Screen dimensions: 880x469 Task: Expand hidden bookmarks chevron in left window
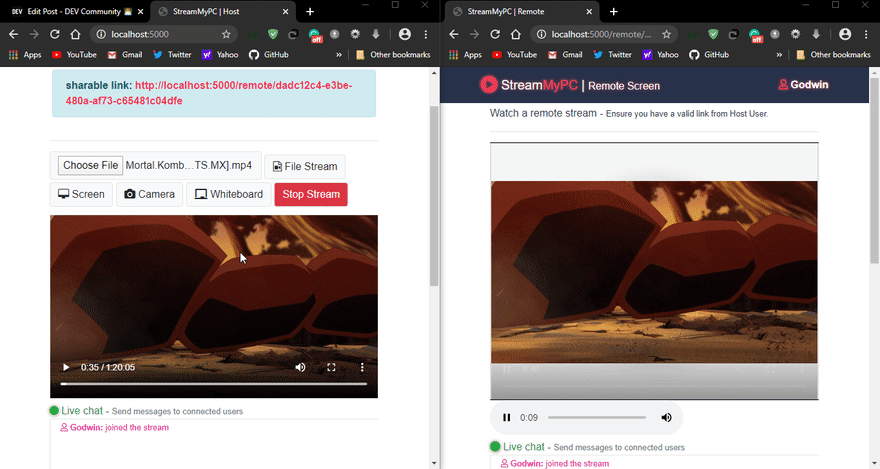(x=338, y=54)
